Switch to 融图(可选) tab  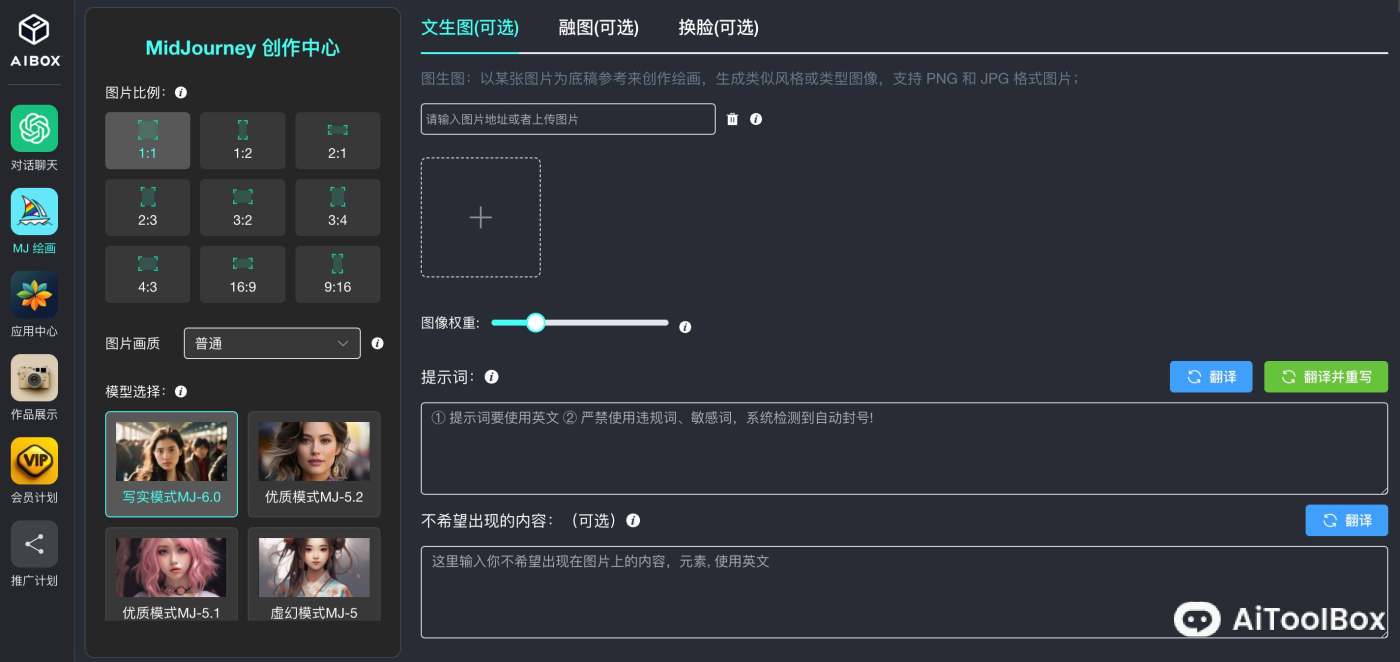598,27
